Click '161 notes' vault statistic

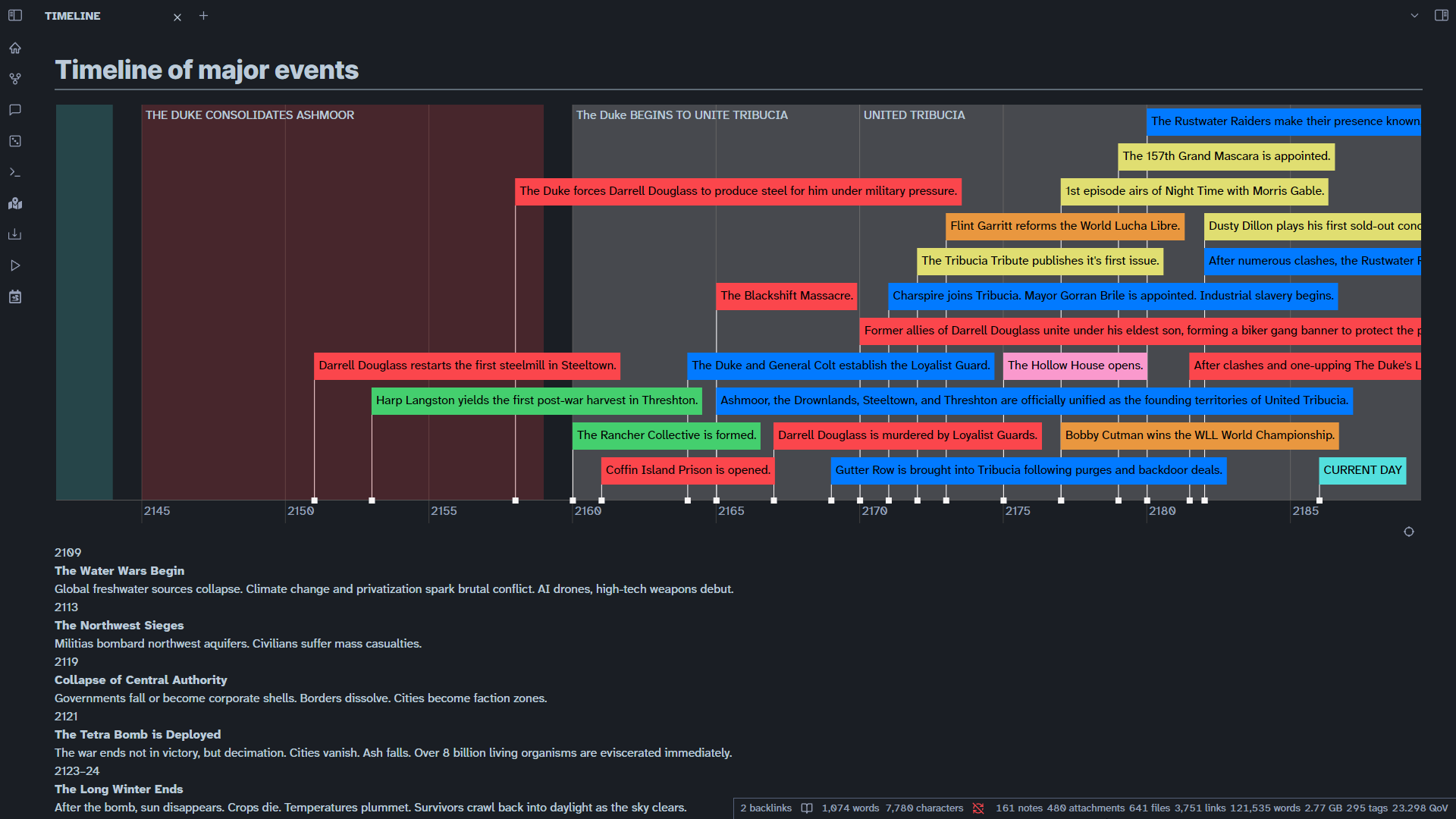click(1019, 808)
